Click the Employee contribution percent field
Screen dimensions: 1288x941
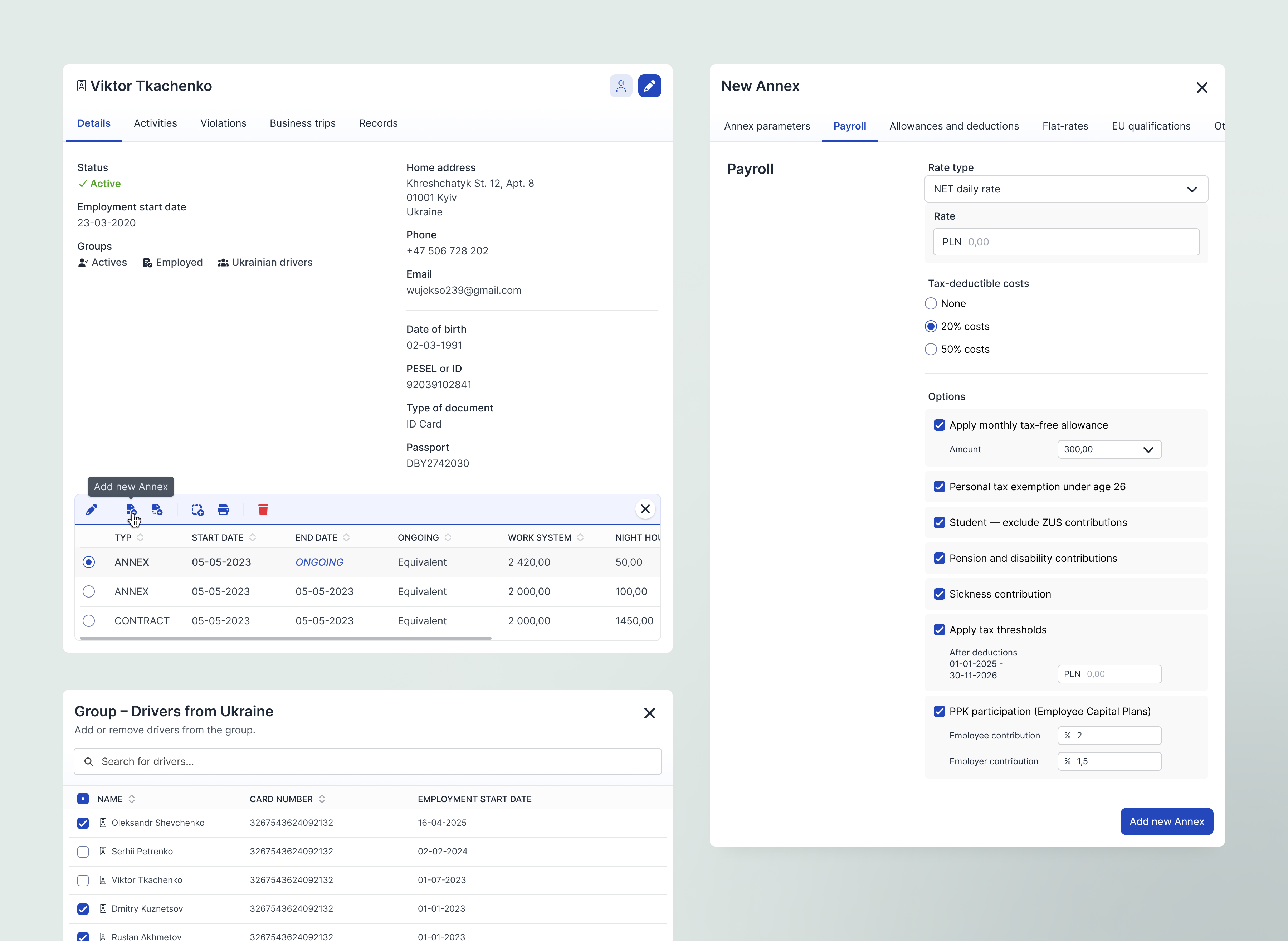tap(1110, 735)
